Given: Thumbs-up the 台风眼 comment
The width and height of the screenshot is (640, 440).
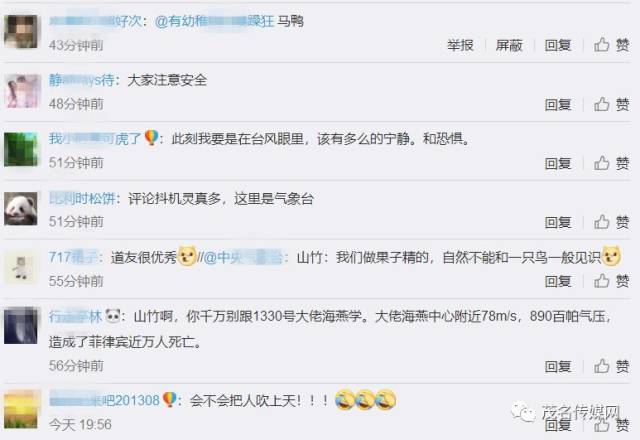Looking at the screenshot, I should click(611, 163).
